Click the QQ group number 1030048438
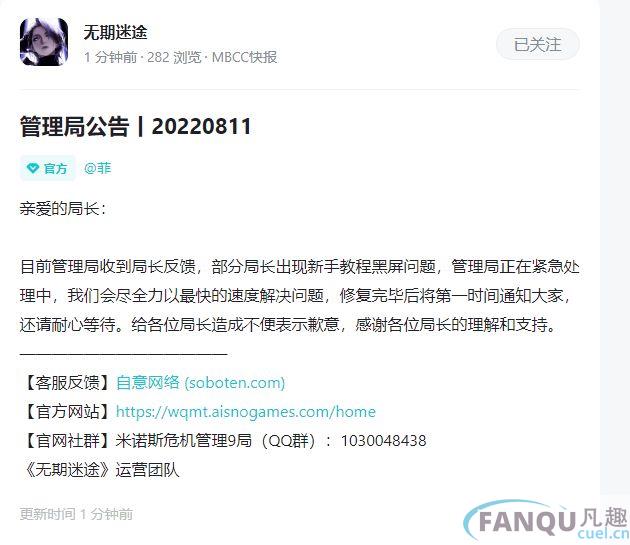630x545 pixels. [x=383, y=441]
